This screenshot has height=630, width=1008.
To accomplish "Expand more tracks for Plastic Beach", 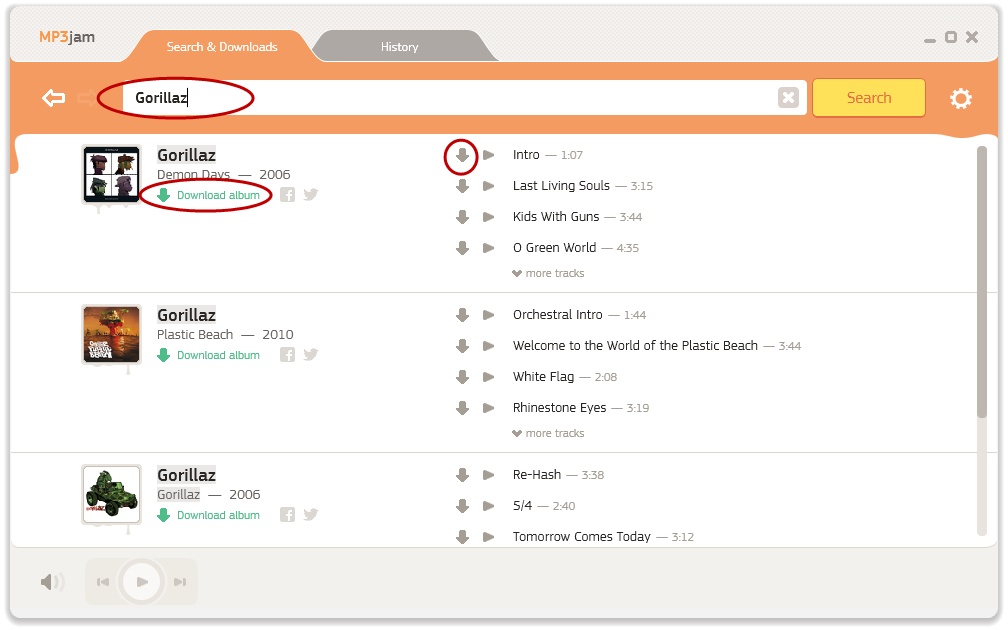I will coord(548,433).
